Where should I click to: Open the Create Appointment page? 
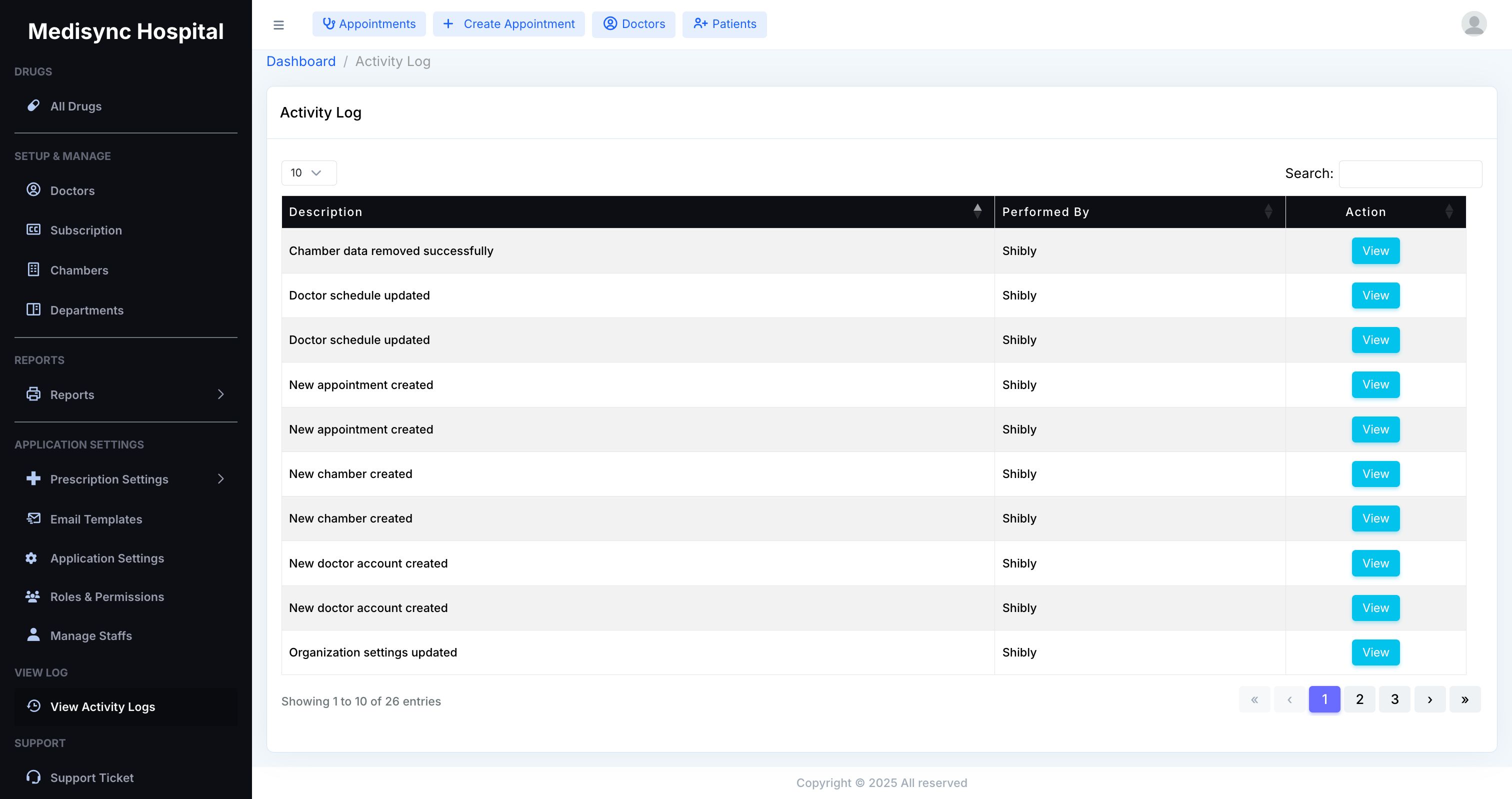point(509,24)
